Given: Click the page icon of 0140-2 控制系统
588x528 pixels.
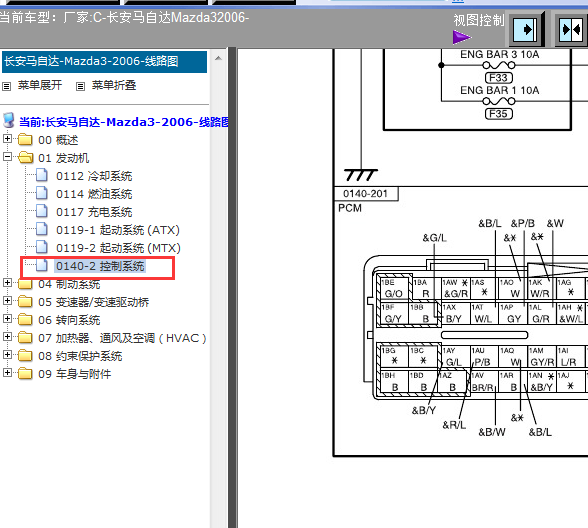Looking at the screenshot, I should click(x=42, y=265).
